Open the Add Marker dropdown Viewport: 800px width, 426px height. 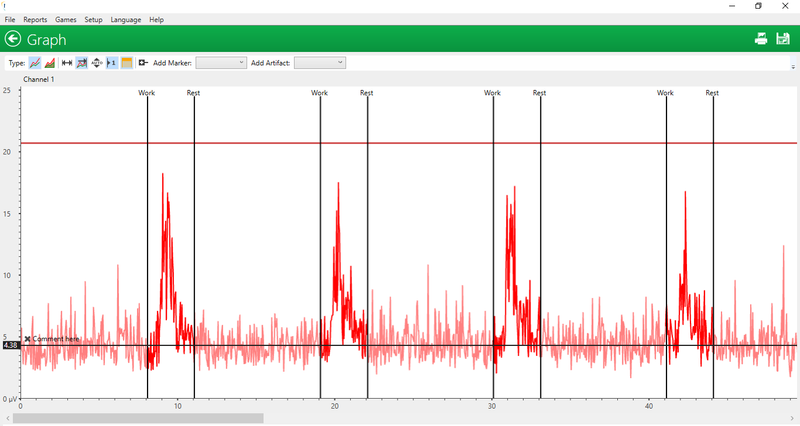tap(221, 63)
